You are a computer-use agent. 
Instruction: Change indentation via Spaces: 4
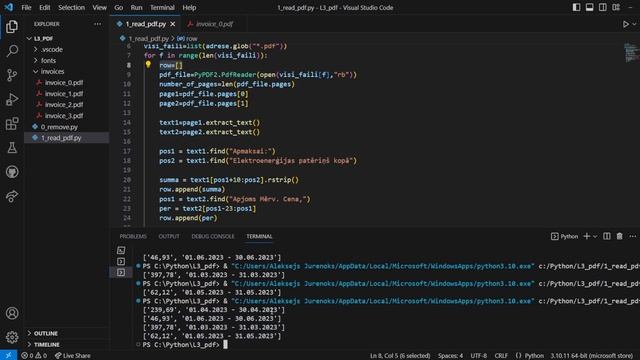pos(450,356)
